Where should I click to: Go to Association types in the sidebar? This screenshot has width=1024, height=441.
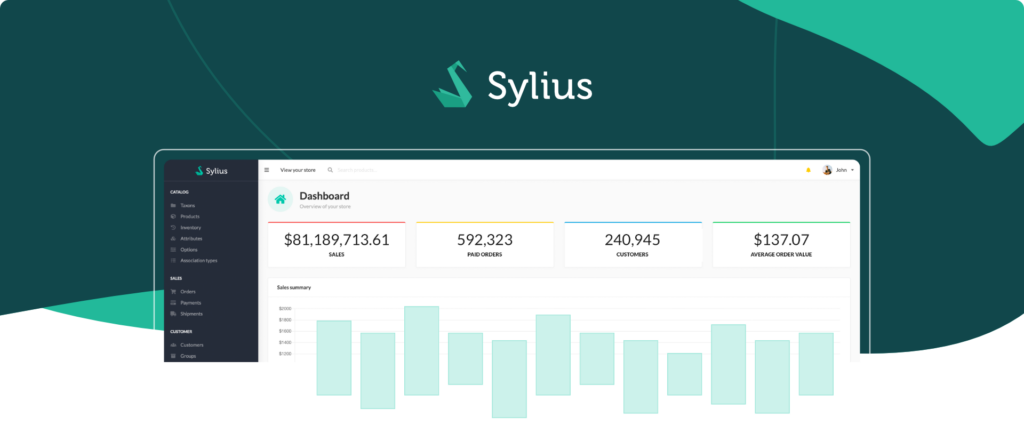(198, 261)
